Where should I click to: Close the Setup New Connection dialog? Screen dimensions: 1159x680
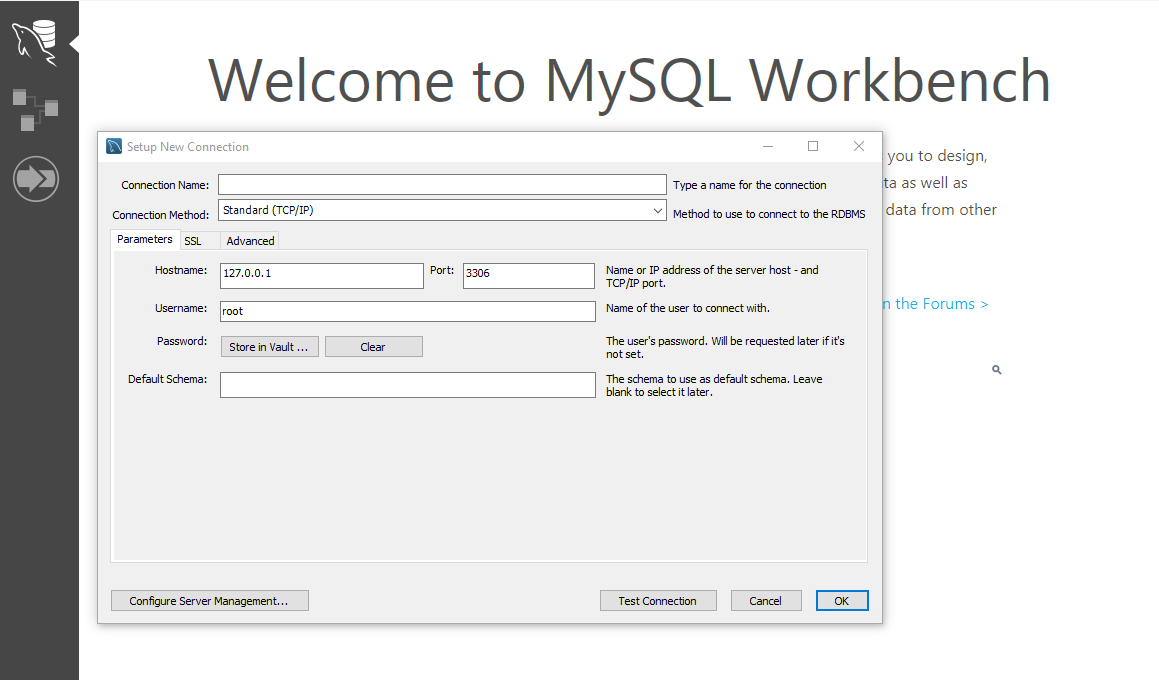859,146
